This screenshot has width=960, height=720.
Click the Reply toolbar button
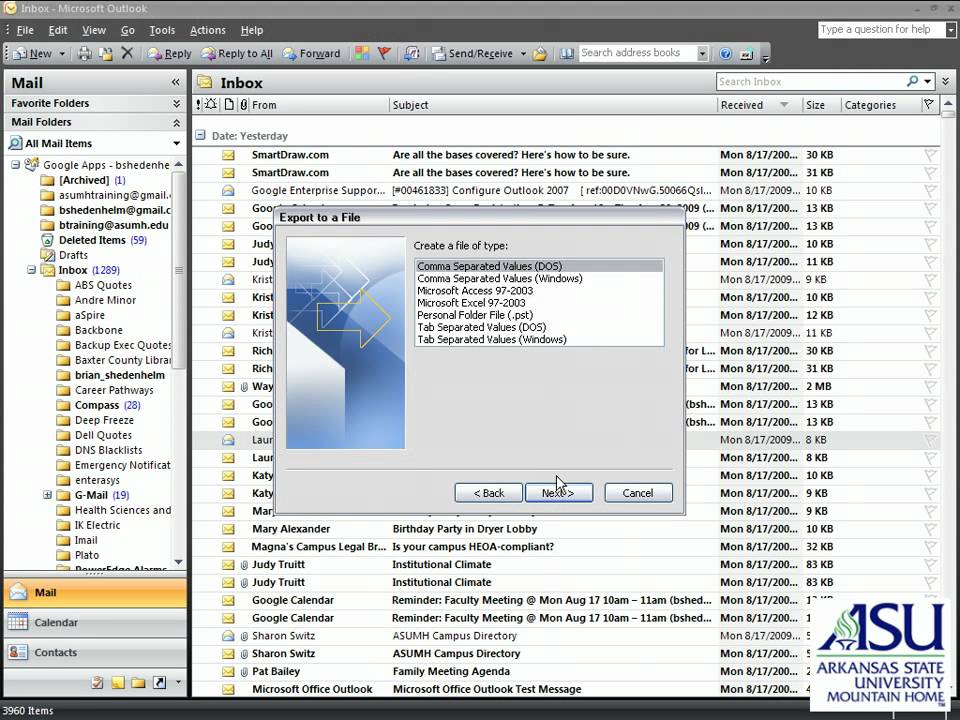tap(170, 54)
